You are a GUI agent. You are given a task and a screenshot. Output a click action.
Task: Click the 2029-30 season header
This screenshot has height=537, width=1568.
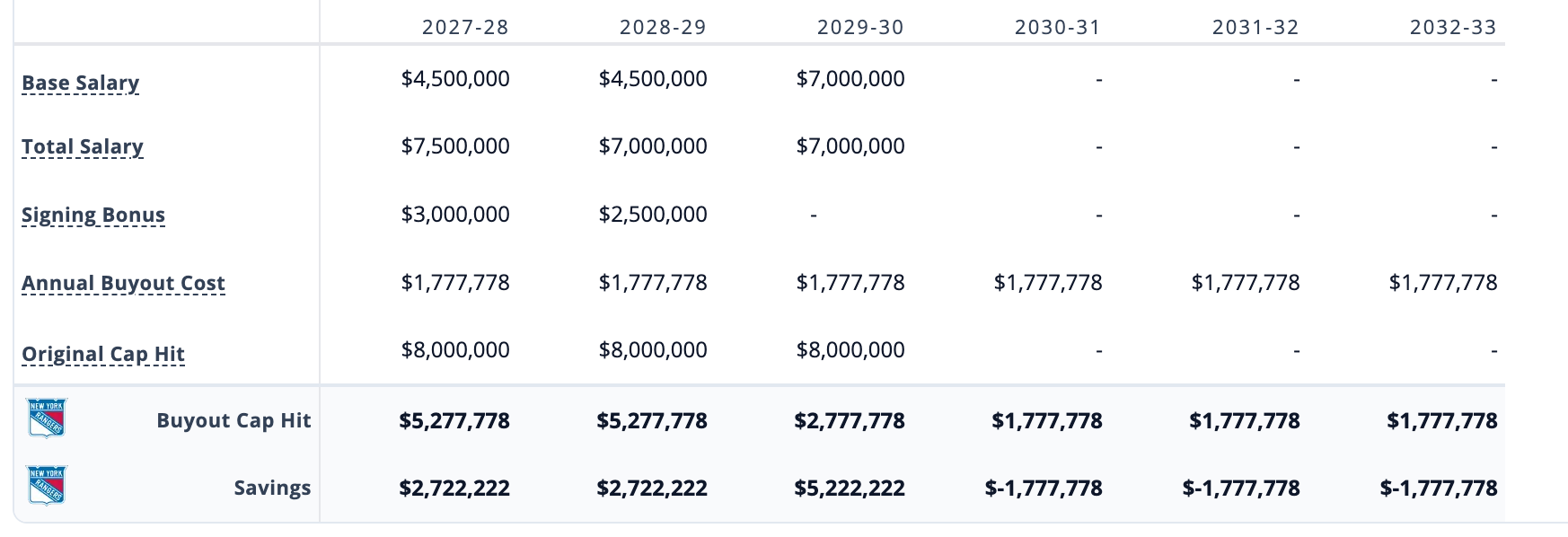click(860, 27)
